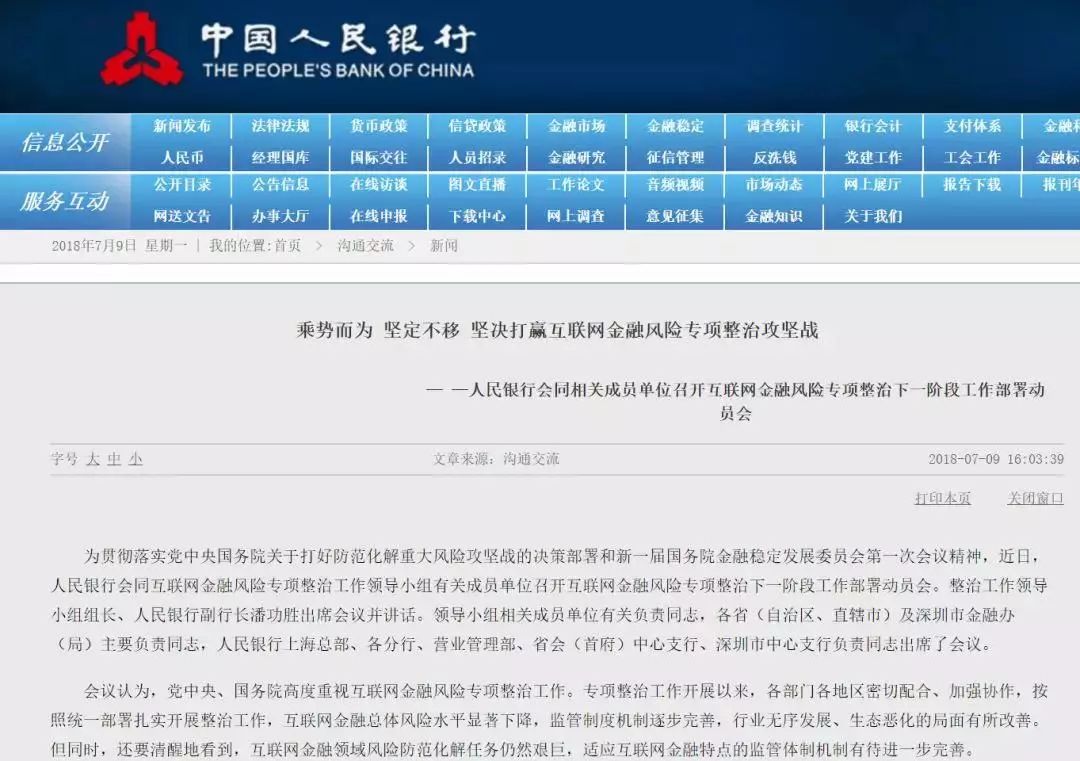Open the 意见征集 page

[x=675, y=216]
